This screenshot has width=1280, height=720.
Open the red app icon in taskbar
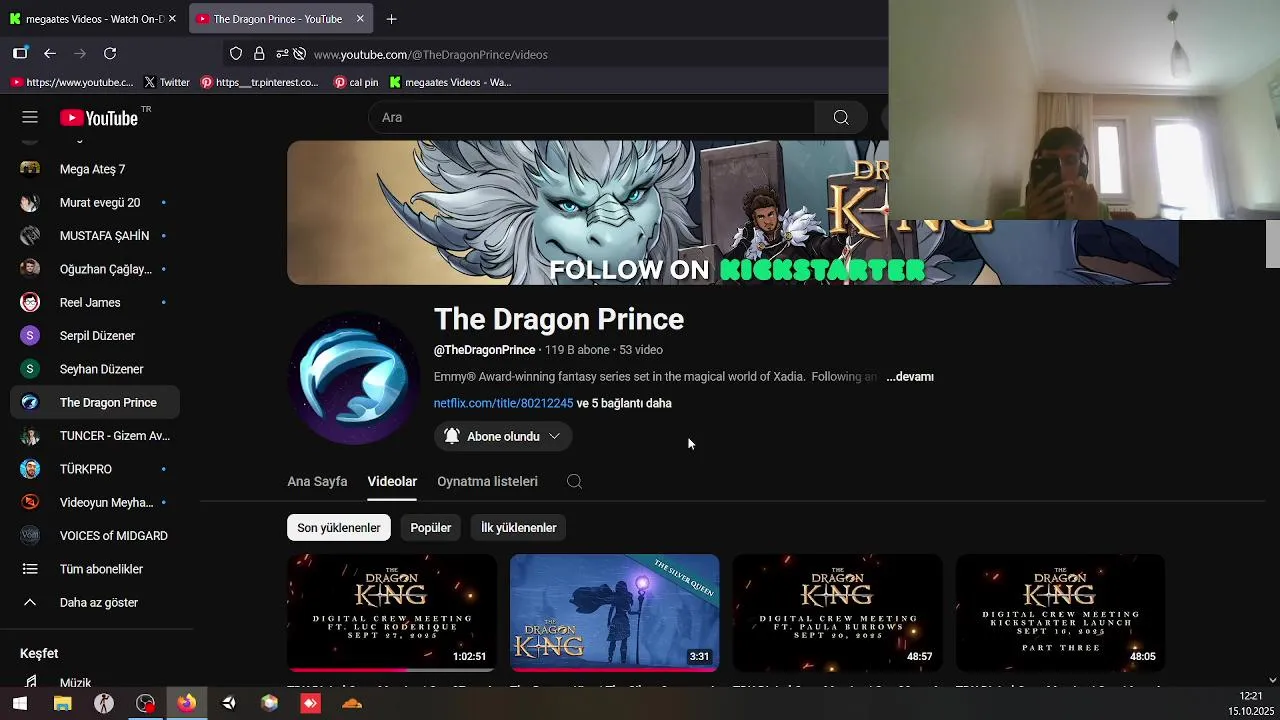[310, 703]
